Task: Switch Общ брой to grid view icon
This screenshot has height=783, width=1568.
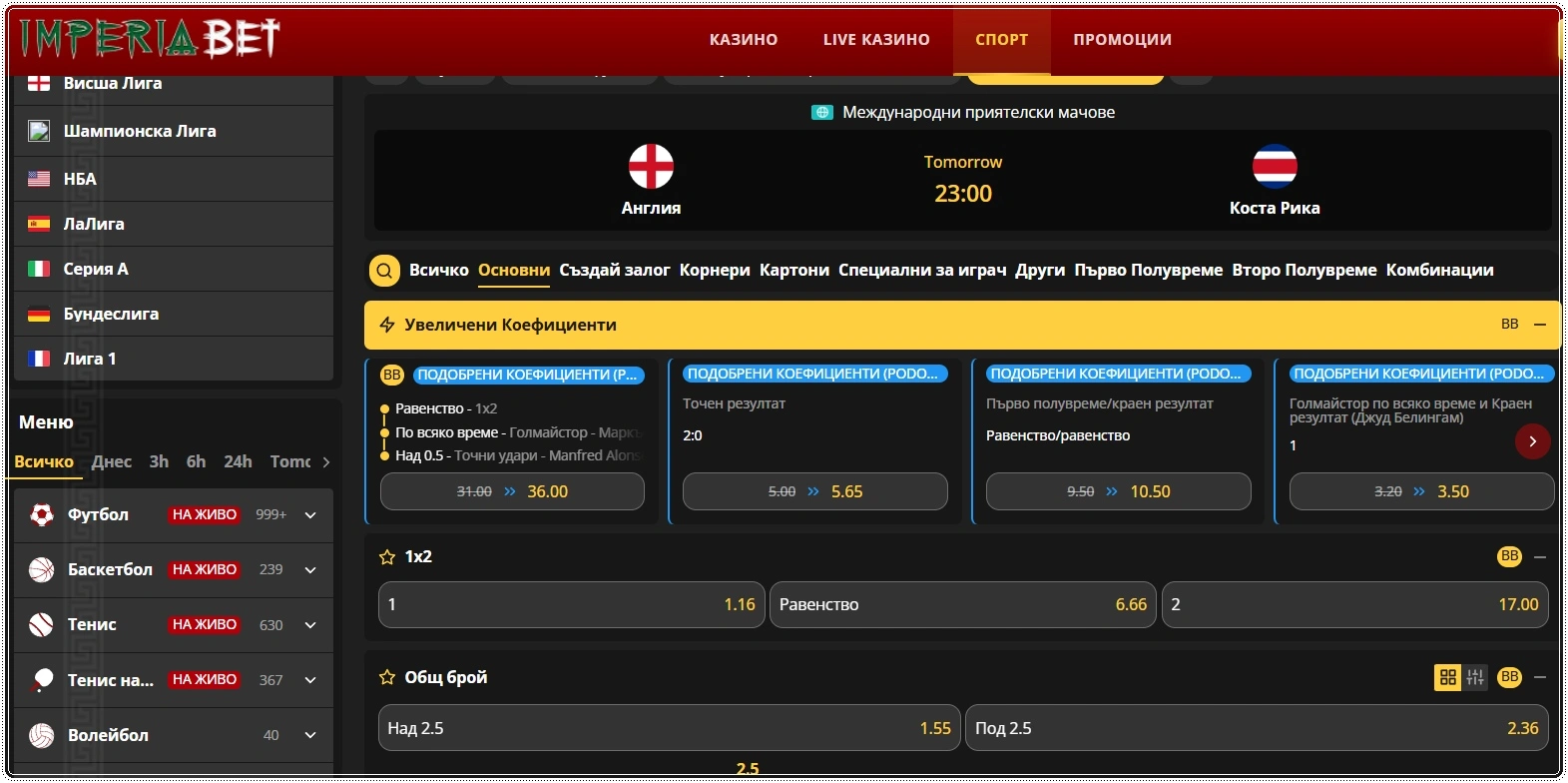Action: (1447, 677)
